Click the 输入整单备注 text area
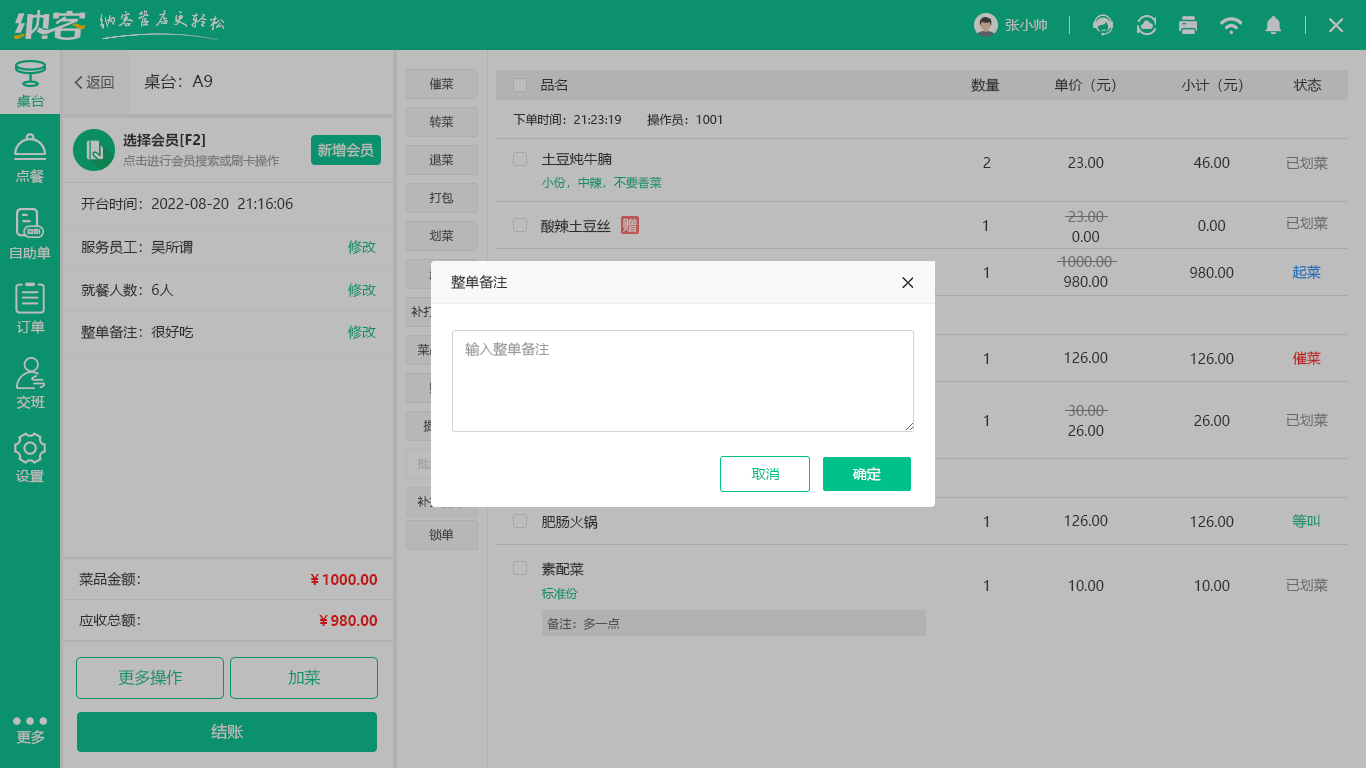 click(683, 381)
